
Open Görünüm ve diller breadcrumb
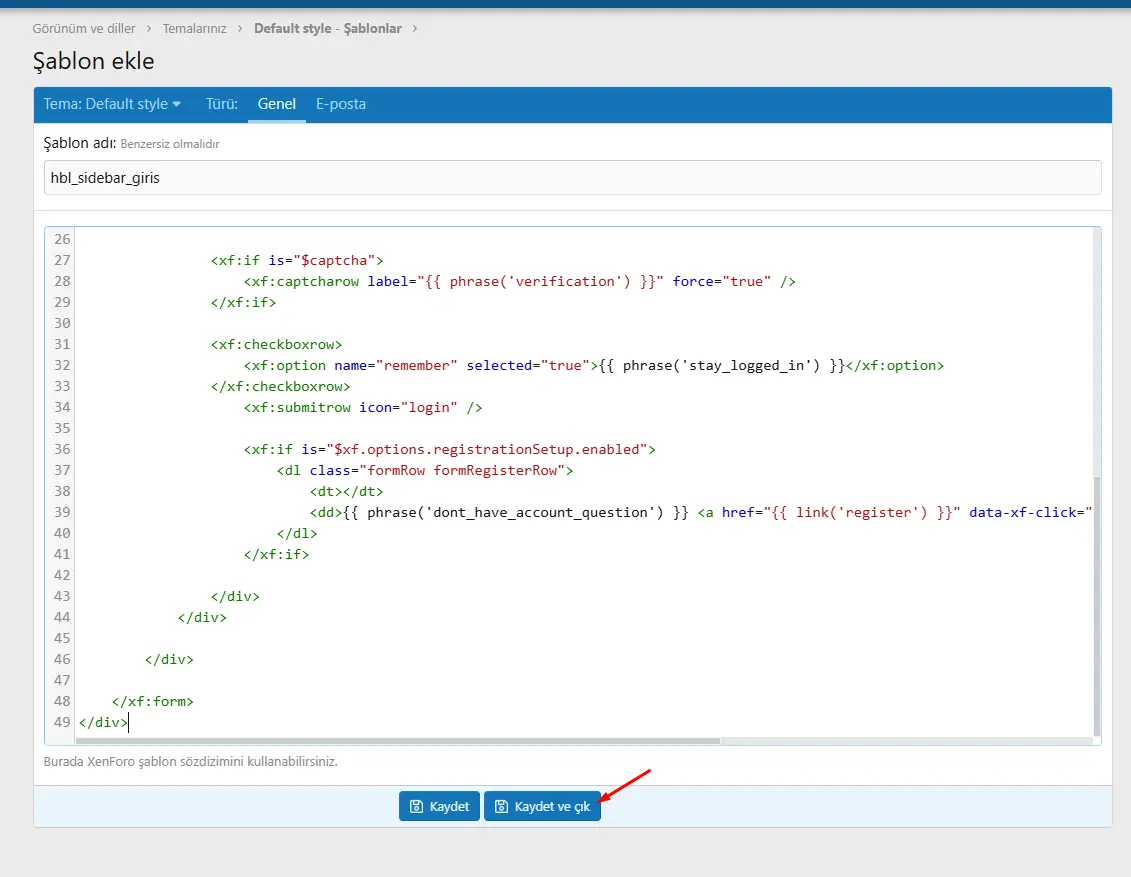point(84,28)
